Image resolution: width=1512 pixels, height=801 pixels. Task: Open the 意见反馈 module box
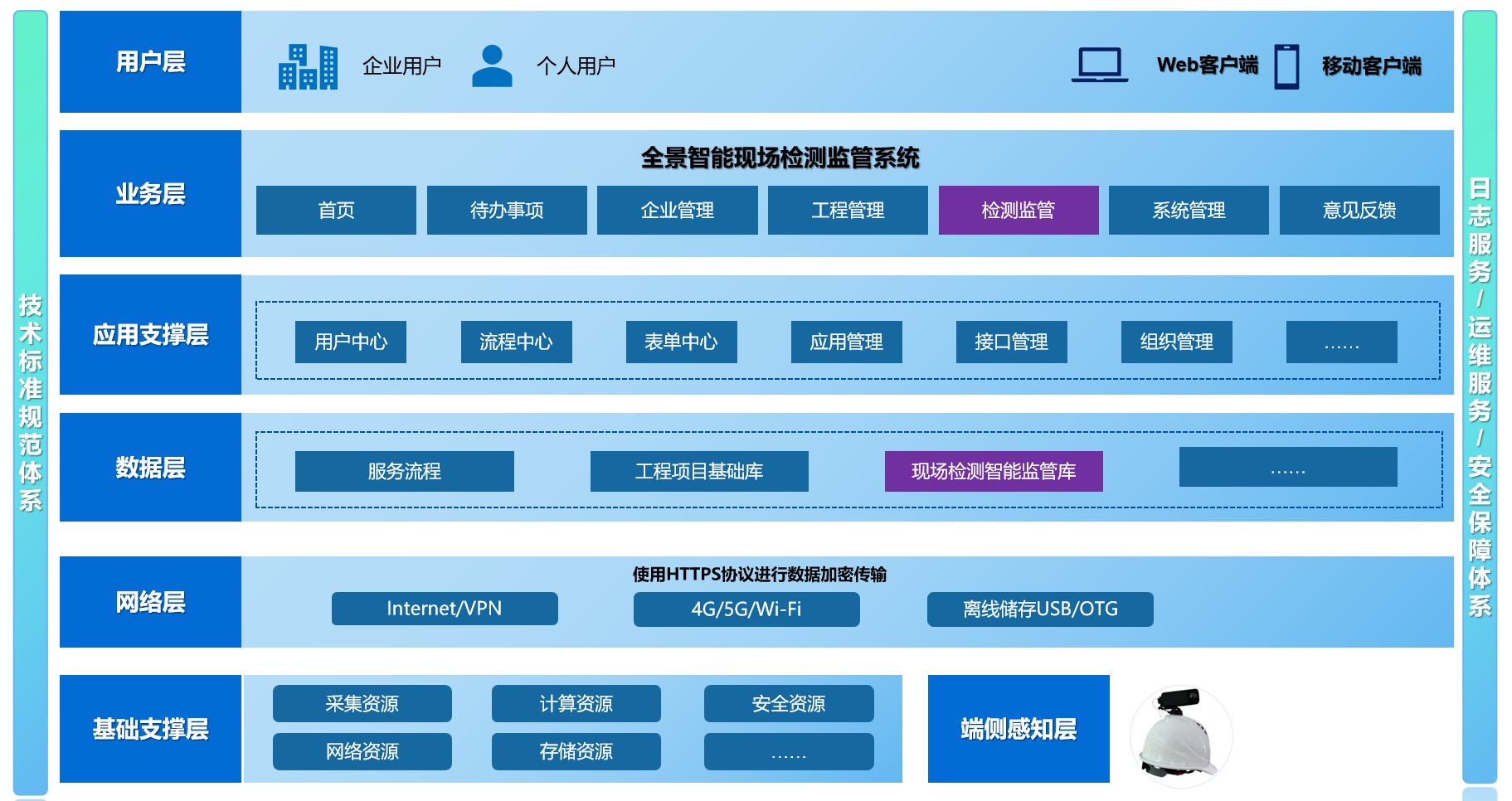(1359, 211)
